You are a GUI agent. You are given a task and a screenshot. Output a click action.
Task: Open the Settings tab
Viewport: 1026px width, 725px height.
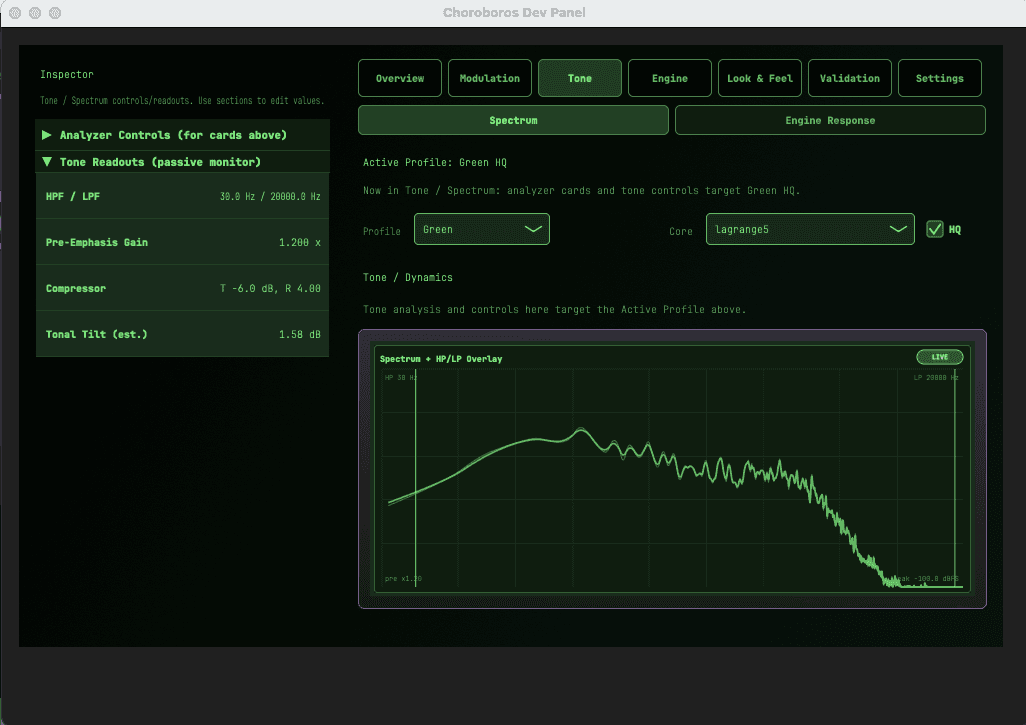pos(939,78)
